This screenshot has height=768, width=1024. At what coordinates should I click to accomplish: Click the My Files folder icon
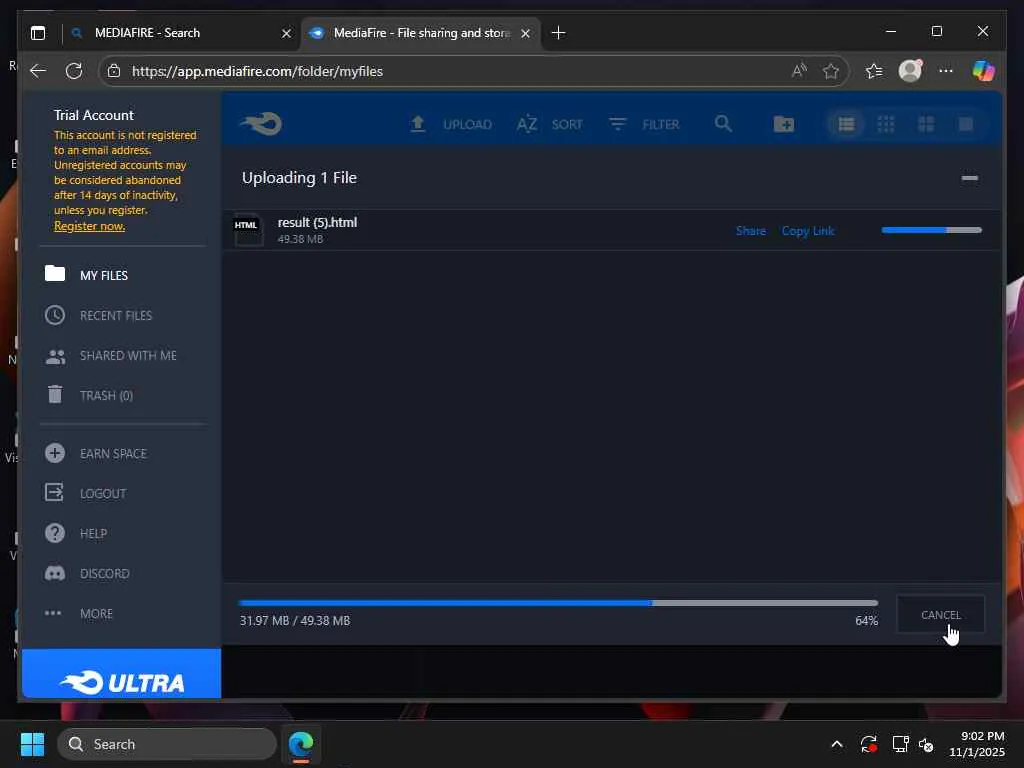(x=55, y=273)
